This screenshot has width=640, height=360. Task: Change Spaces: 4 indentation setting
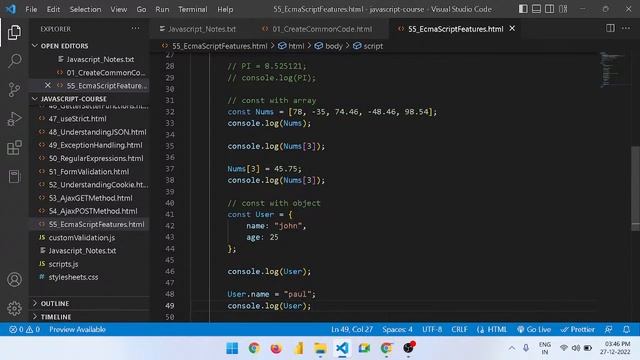click(397, 329)
